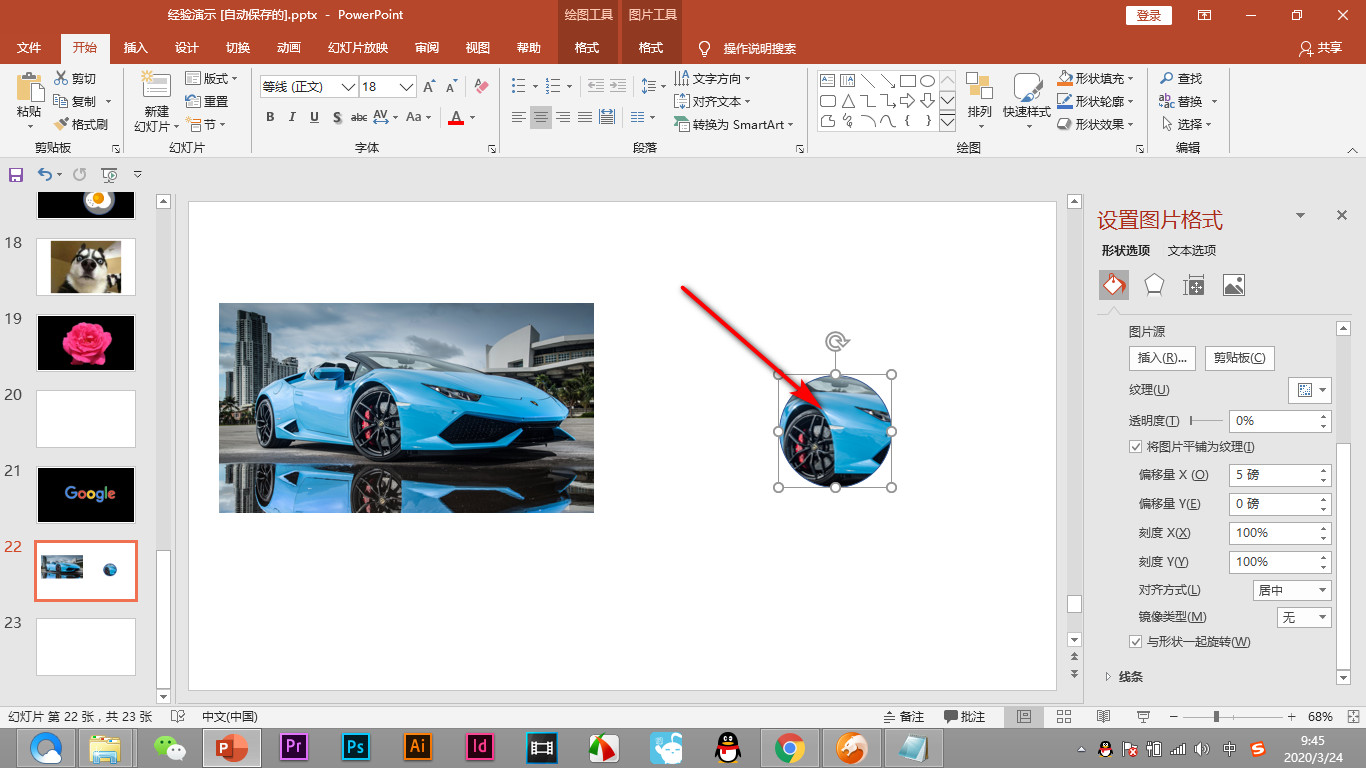Open the Size & Properties icon tab
The width and height of the screenshot is (1366, 768).
tap(1193, 286)
